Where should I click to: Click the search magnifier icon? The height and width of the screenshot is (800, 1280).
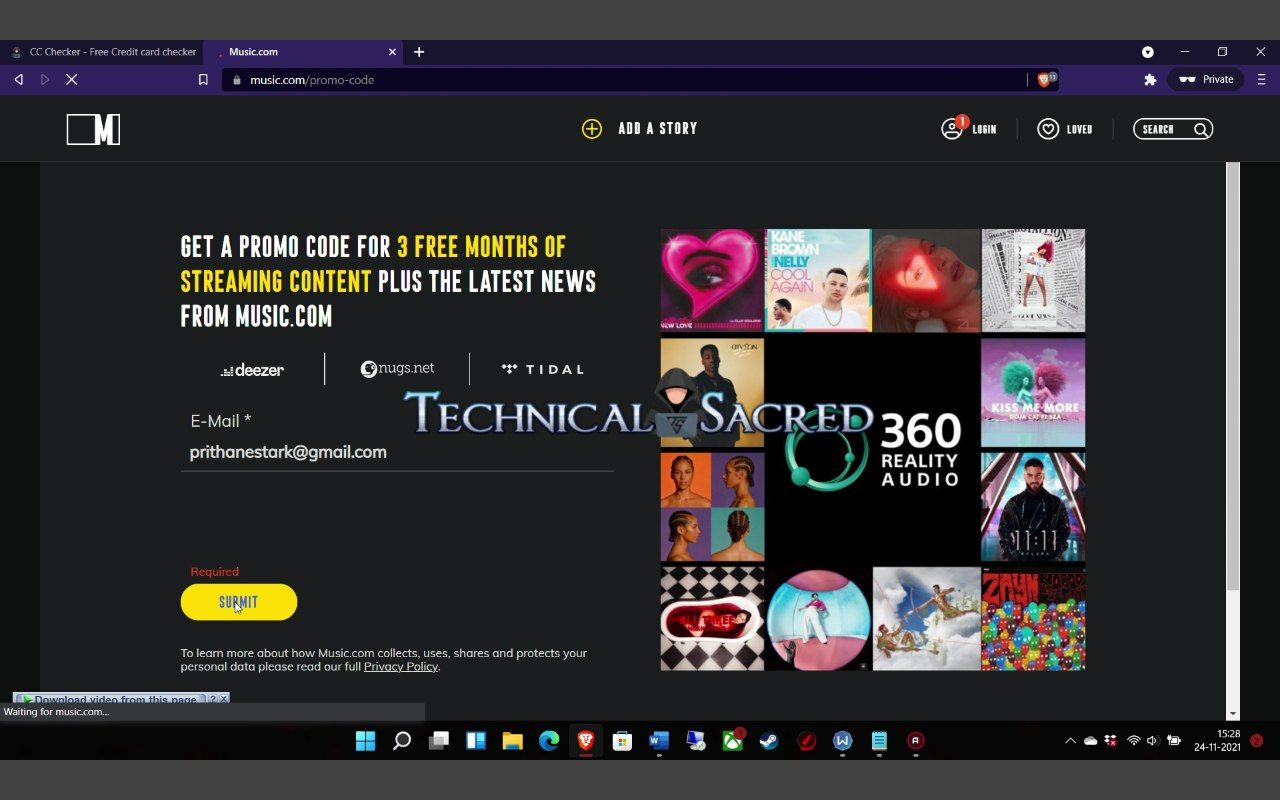pyautogui.click(x=1201, y=129)
